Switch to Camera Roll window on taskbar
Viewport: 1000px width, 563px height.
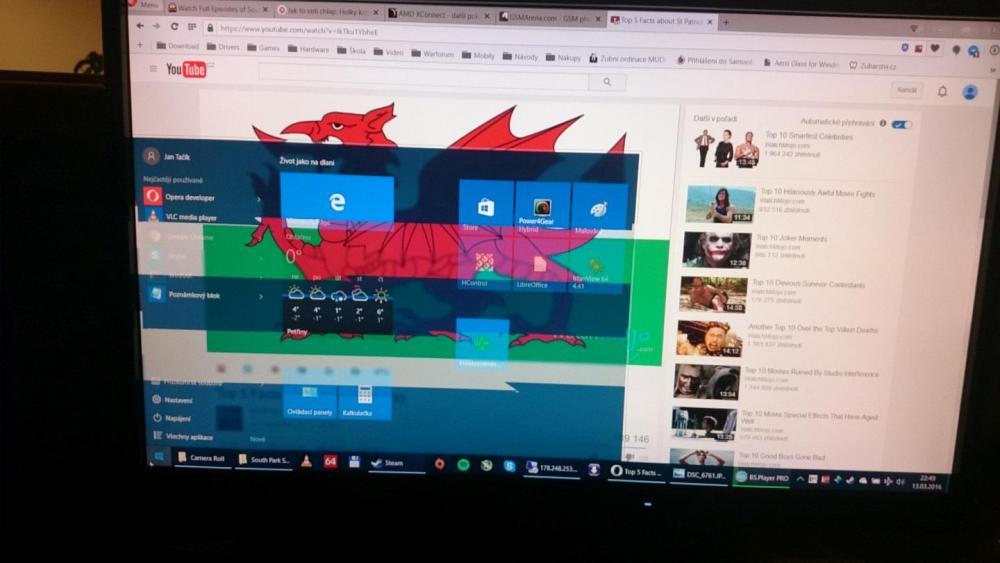pos(202,458)
